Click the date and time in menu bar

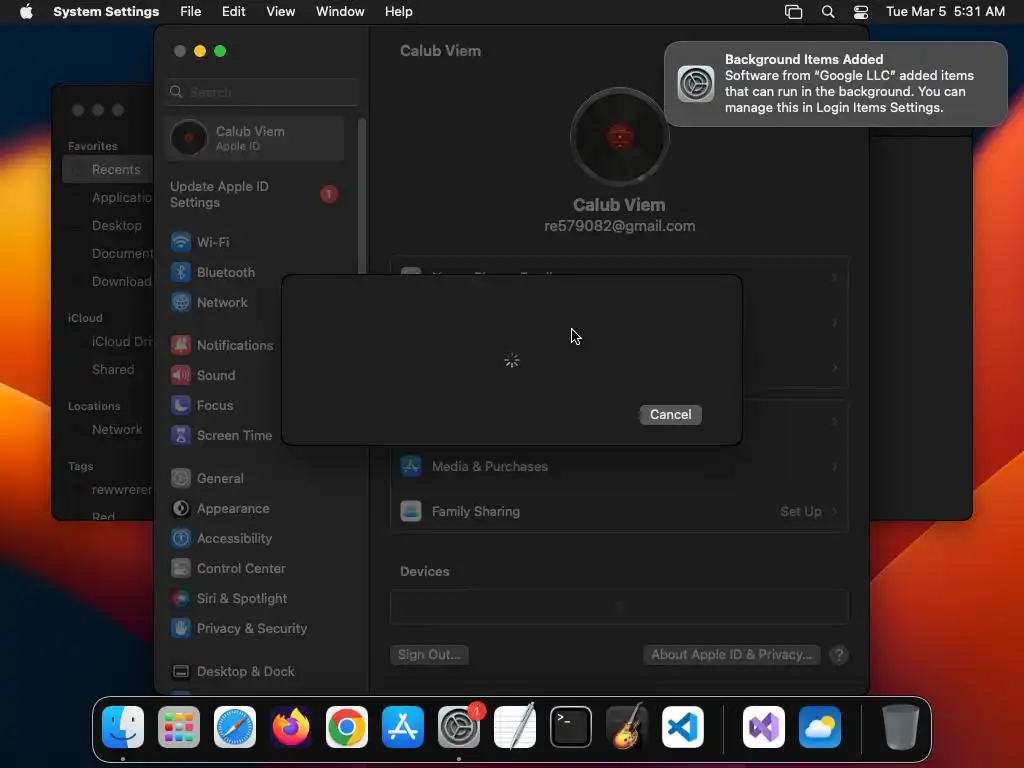pos(945,12)
